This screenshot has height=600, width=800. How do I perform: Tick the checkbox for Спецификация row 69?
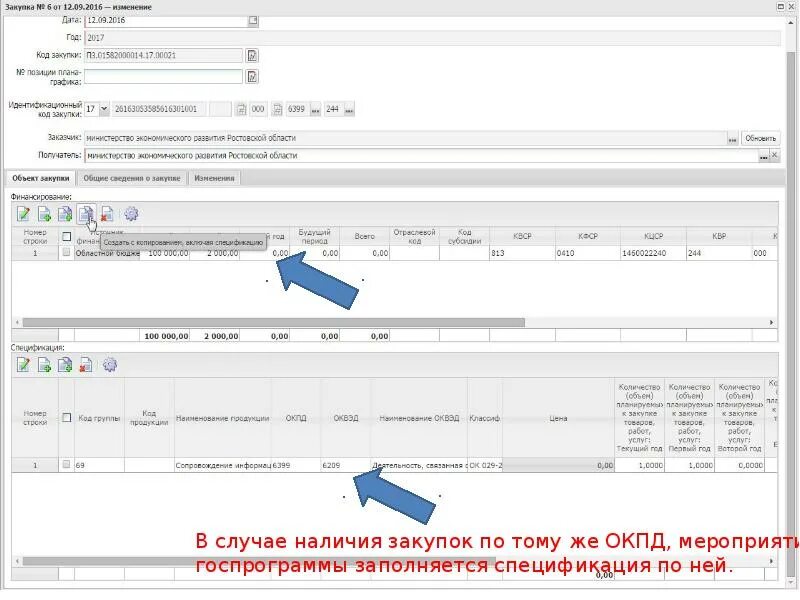click(x=66, y=465)
